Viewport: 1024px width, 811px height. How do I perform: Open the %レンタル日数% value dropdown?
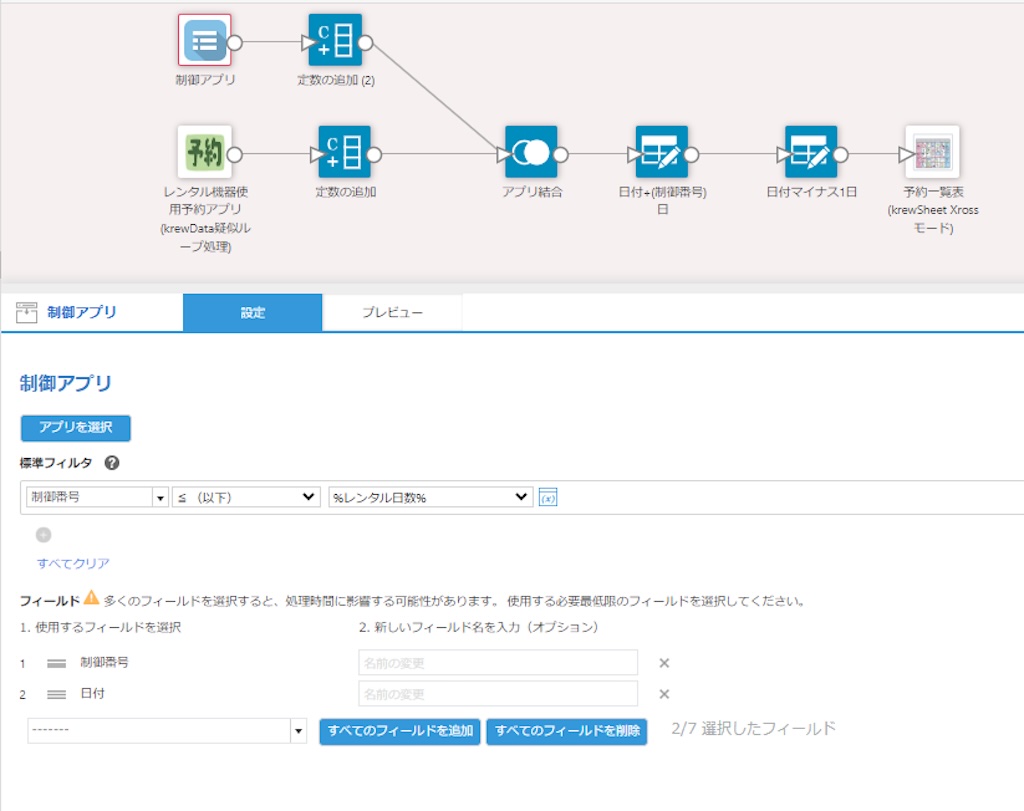(x=431, y=497)
